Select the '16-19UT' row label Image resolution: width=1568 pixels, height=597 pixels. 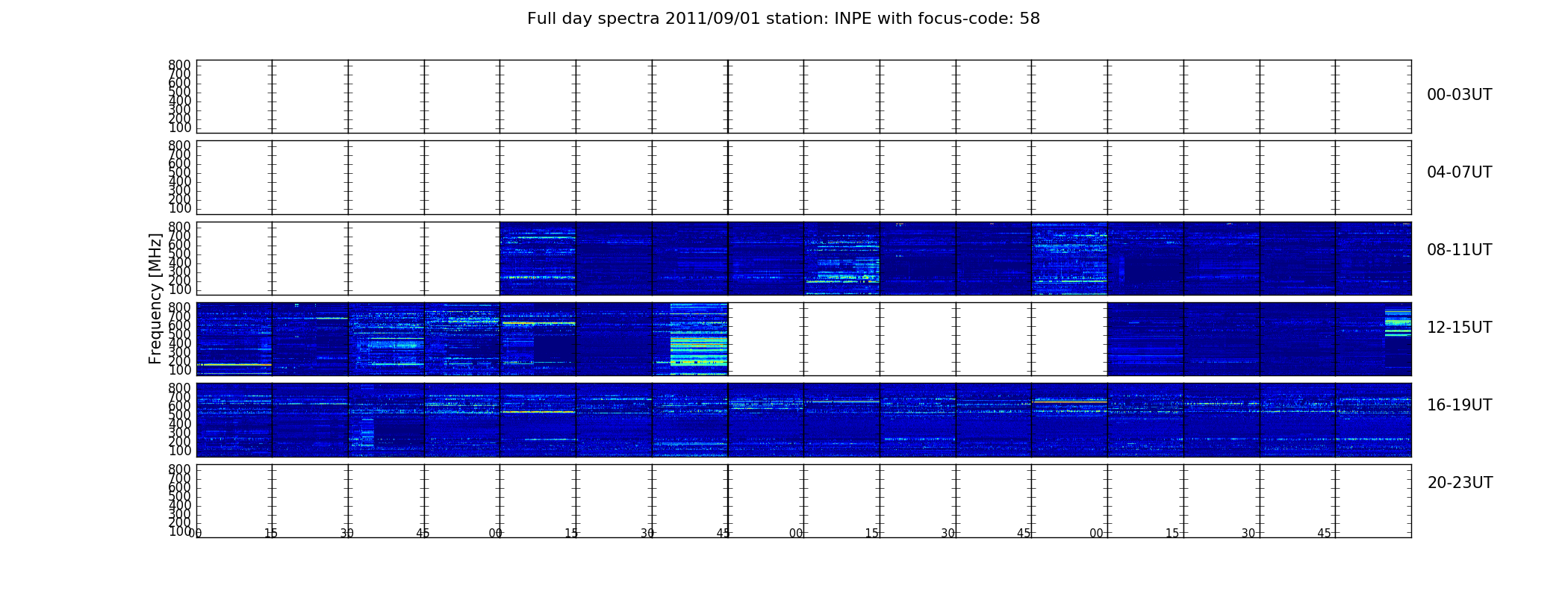(x=1459, y=405)
